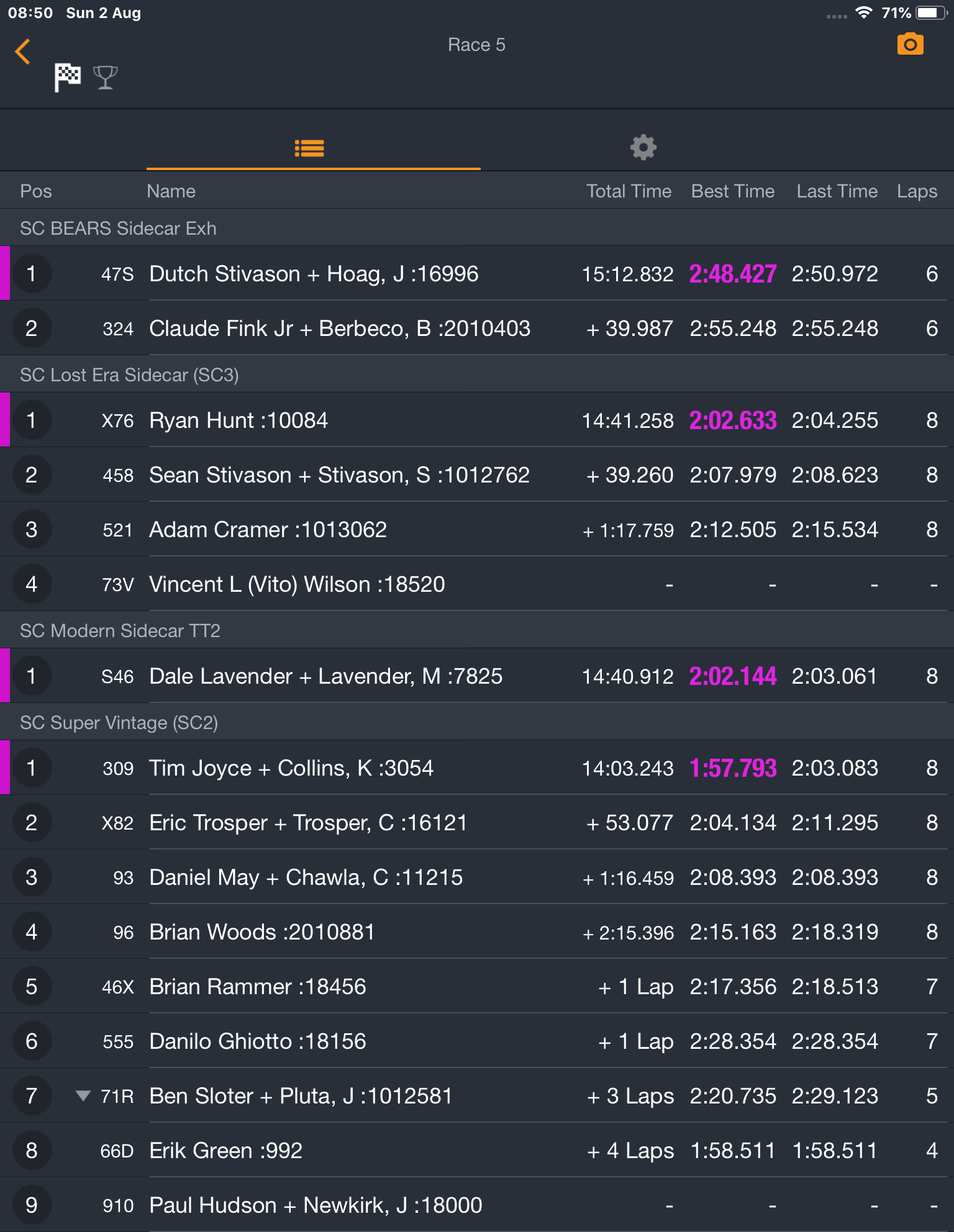Tap bike number X76
The image size is (954, 1232).
[117, 421]
